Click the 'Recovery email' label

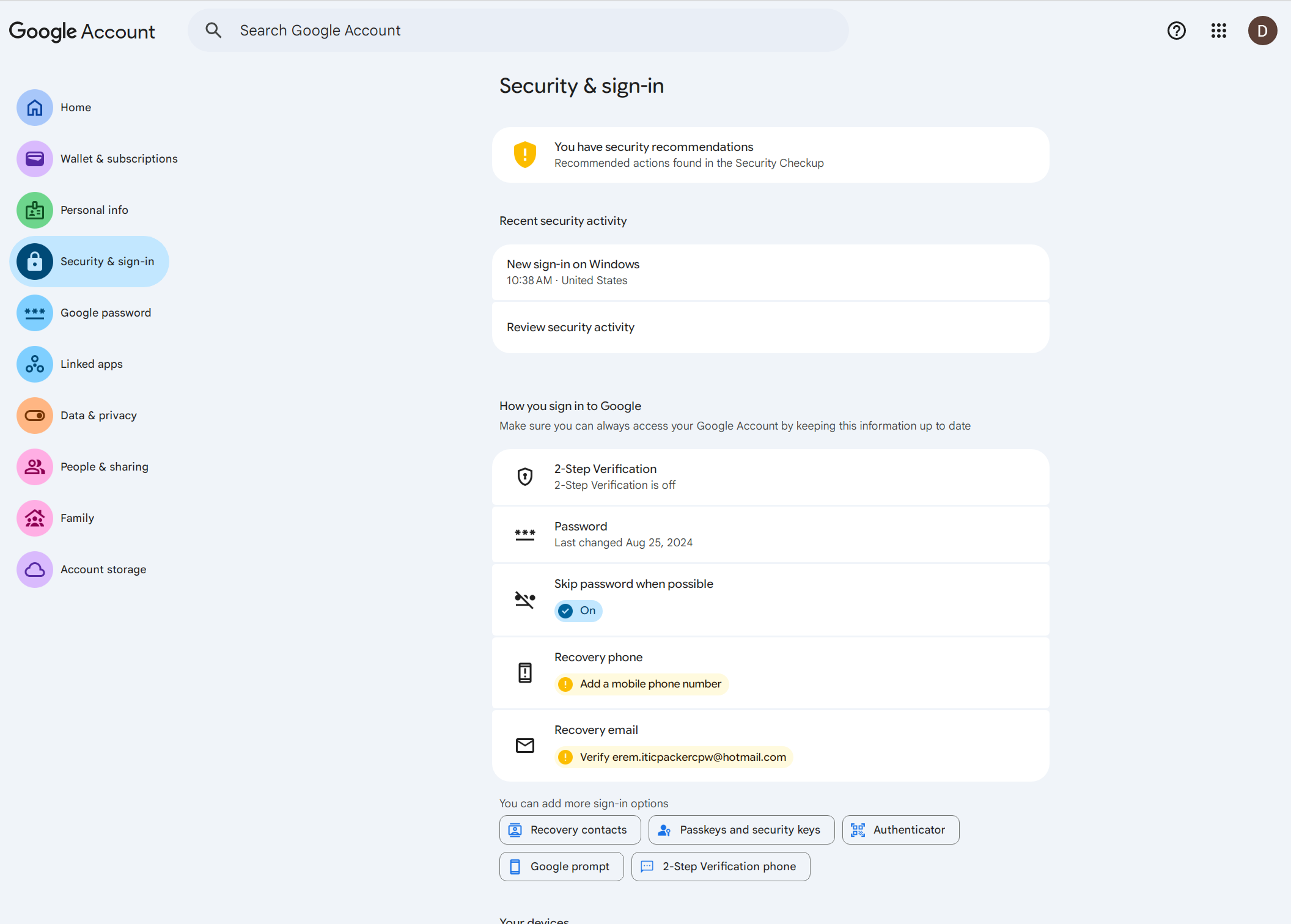click(596, 730)
